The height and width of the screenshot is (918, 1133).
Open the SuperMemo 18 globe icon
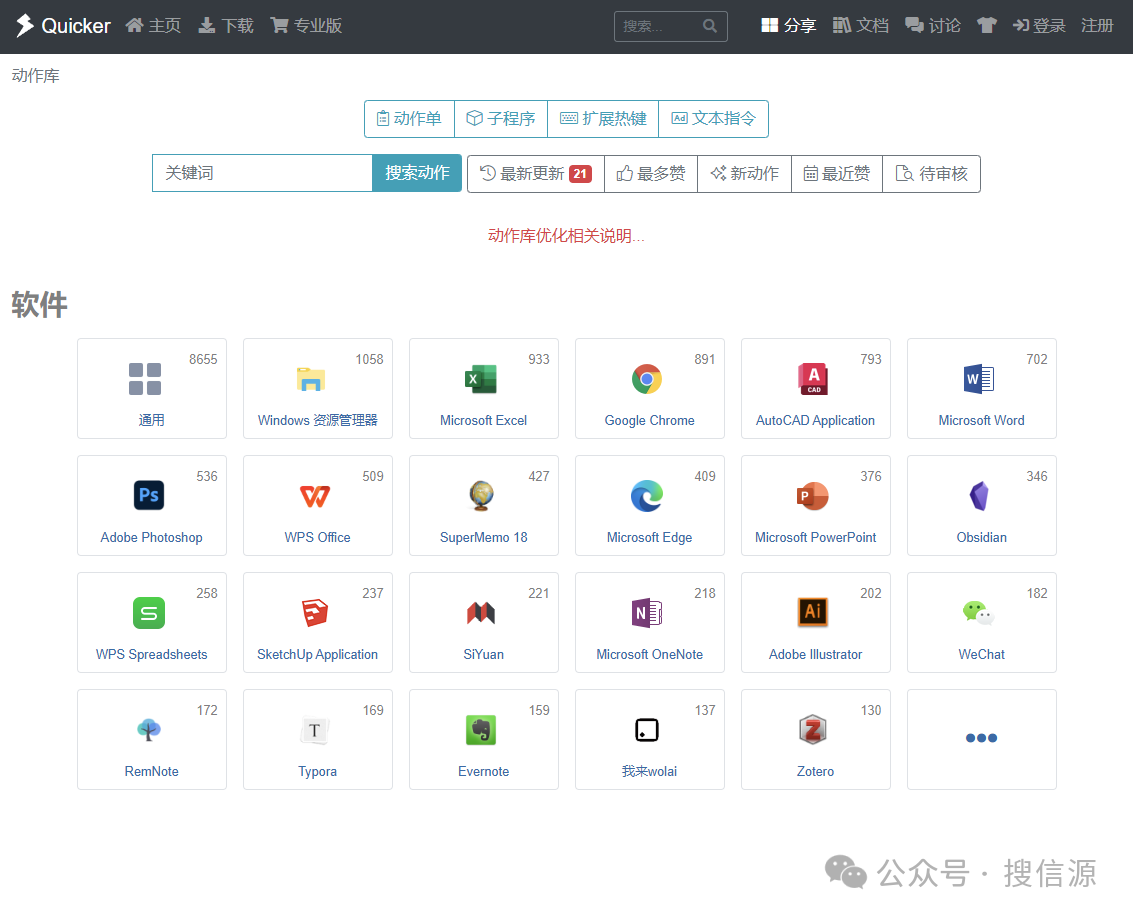click(x=481, y=496)
